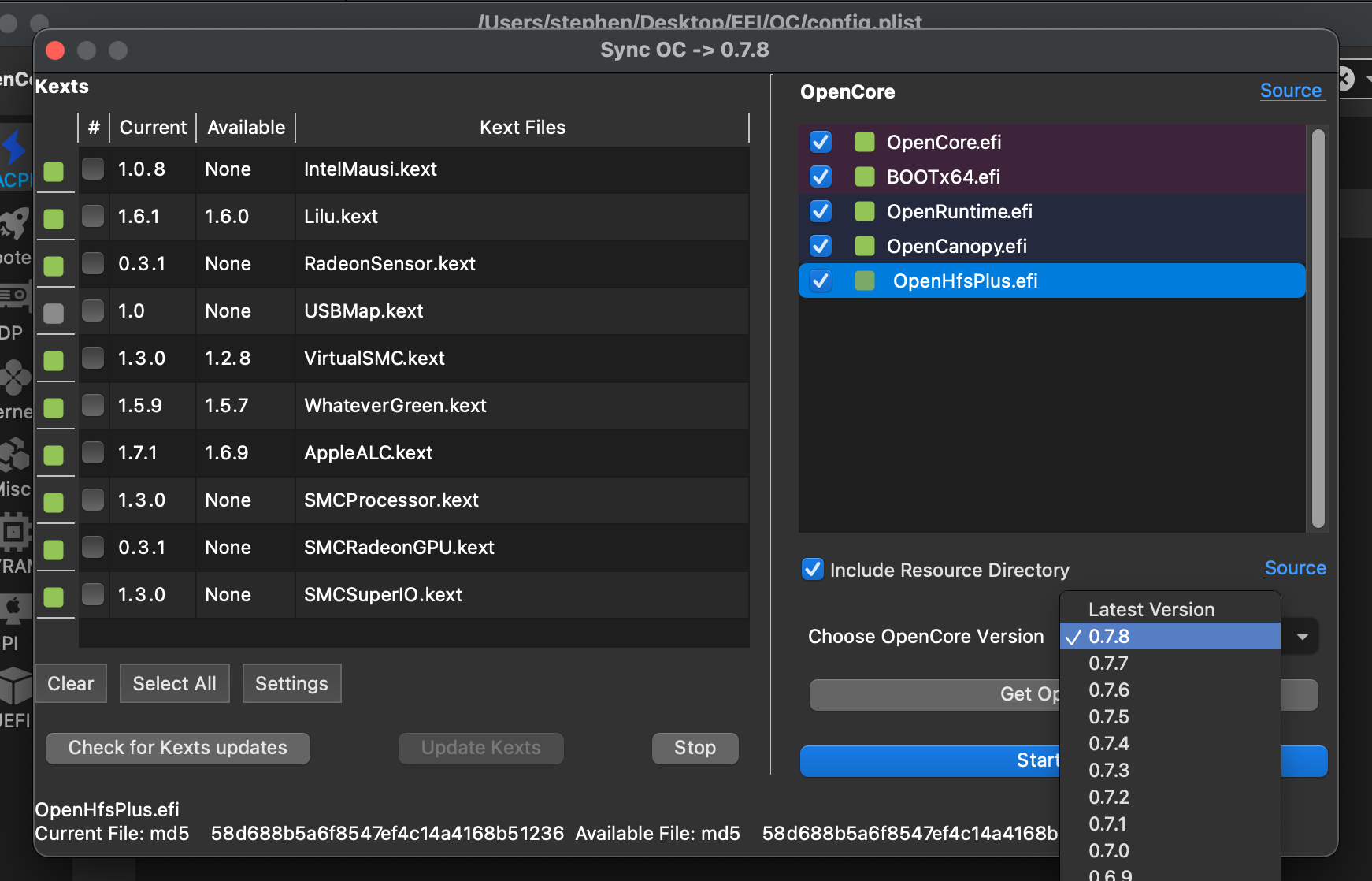This screenshot has width=1372, height=881.
Task: Click the OpenCore list scrollbar
Action: pyautogui.click(x=1319, y=331)
